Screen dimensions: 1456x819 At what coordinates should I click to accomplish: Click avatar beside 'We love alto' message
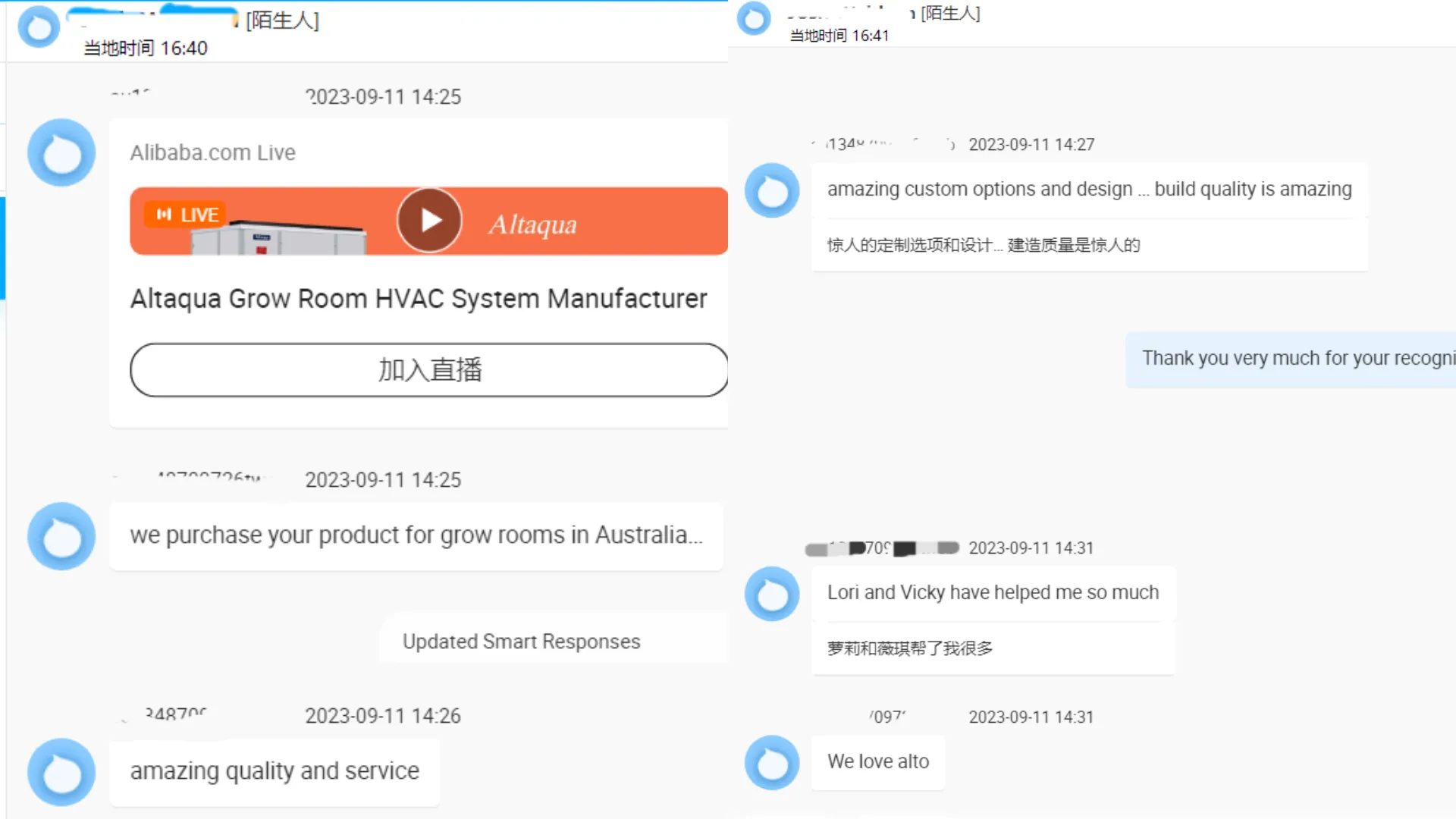tap(772, 762)
